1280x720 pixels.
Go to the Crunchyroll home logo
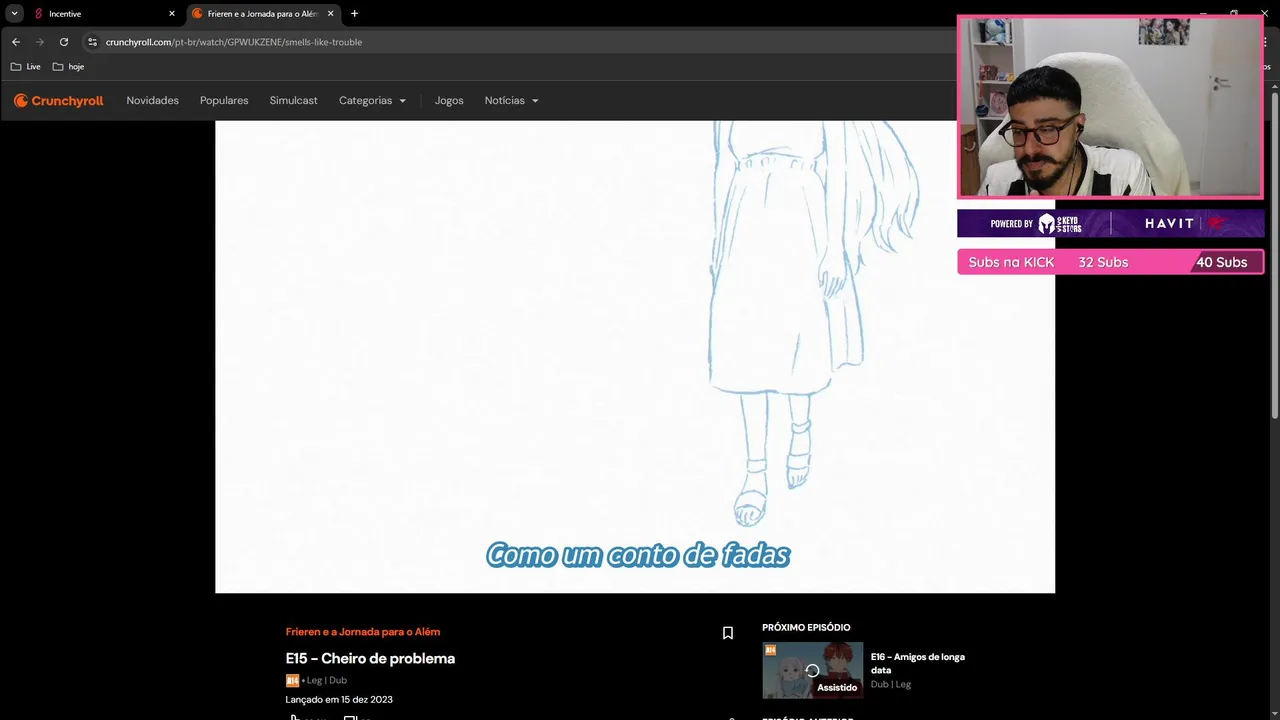[x=58, y=101]
